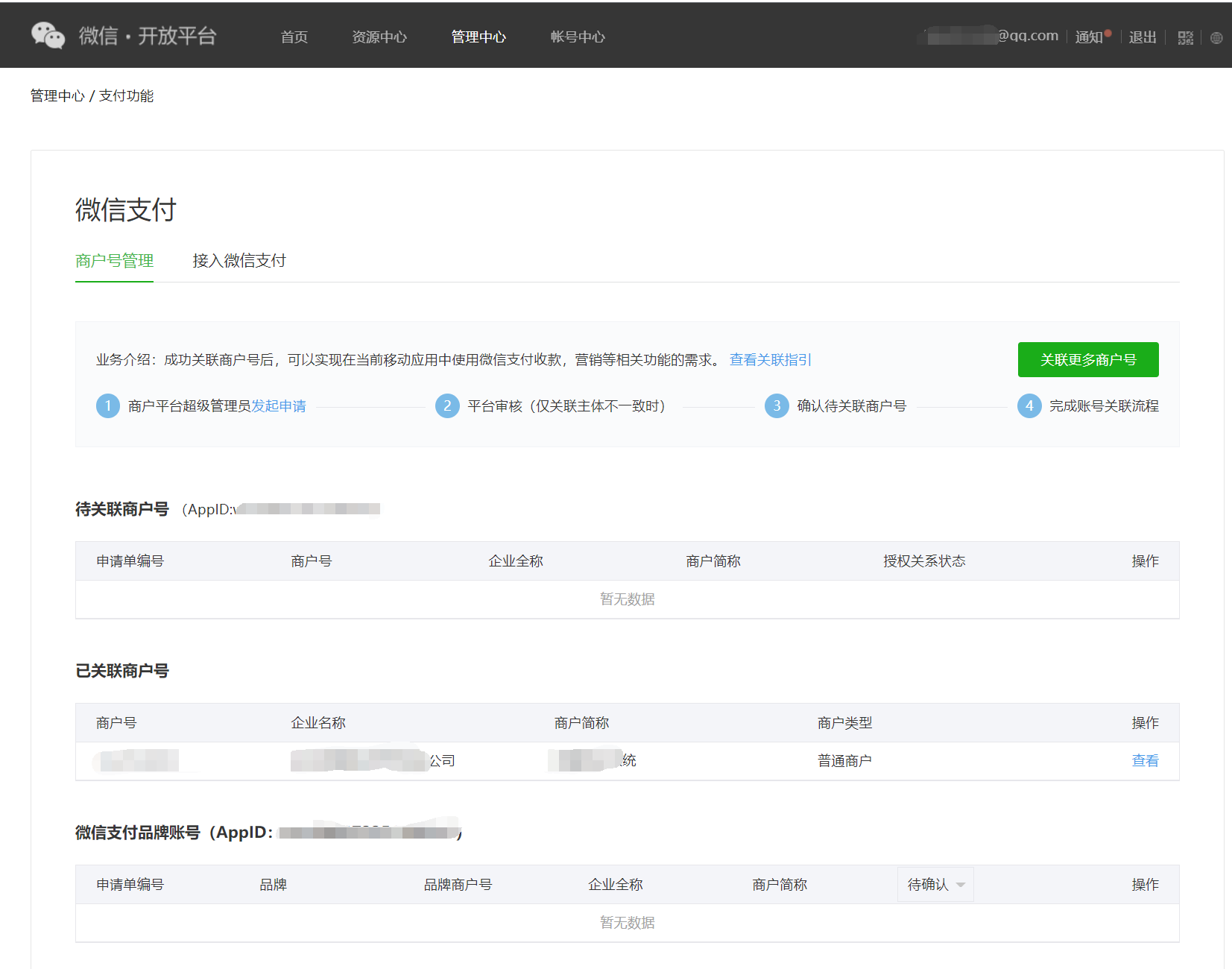This screenshot has width=1232, height=969.
Task: Click 支付功能 in the breadcrumb
Action: tap(126, 95)
